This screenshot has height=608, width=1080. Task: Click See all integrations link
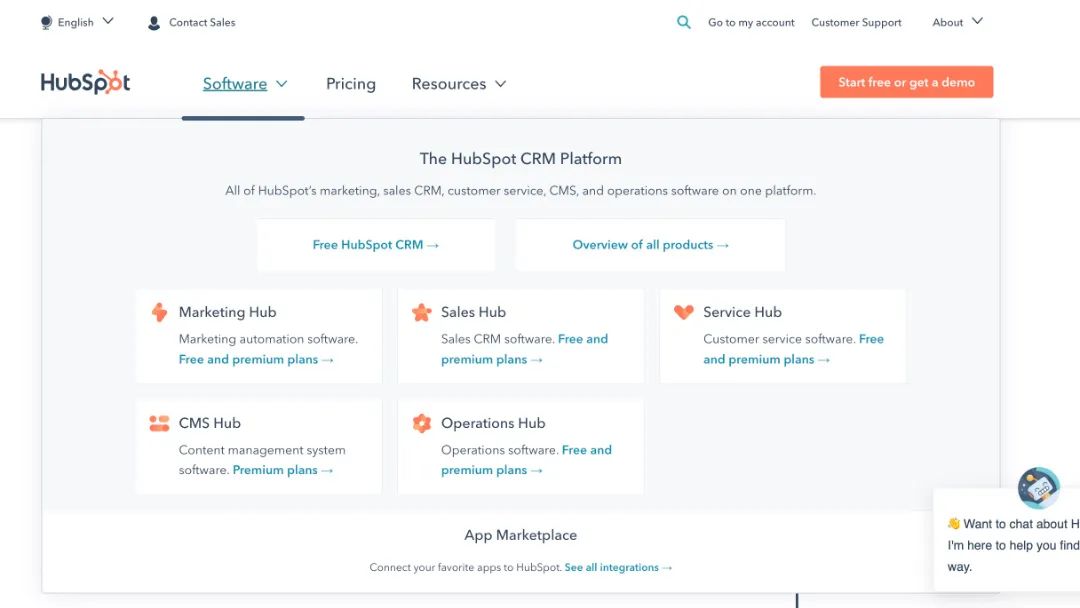tap(618, 567)
